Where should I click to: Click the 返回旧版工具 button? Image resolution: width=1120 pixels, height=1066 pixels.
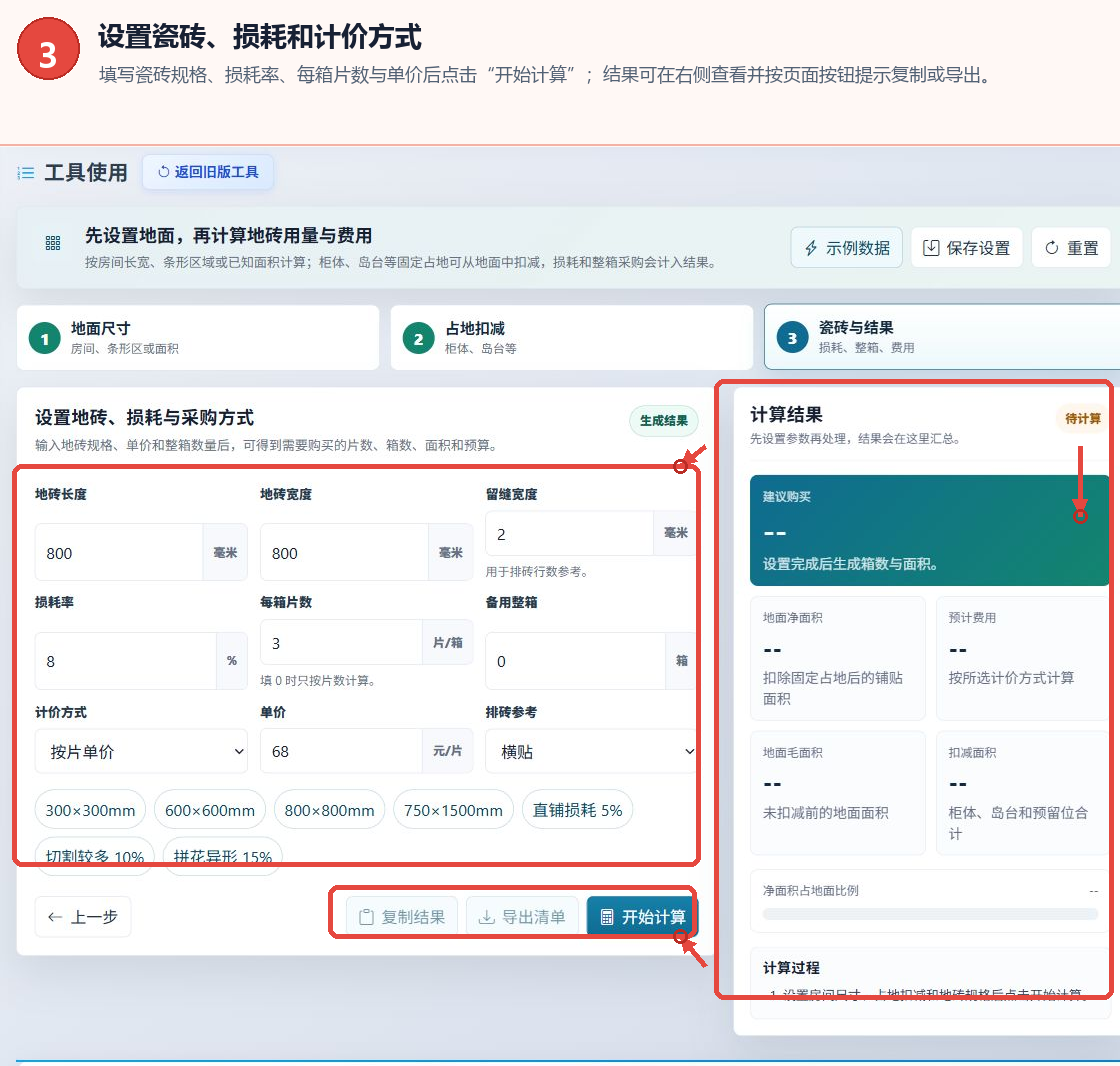pyautogui.click(x=208, y=172)
